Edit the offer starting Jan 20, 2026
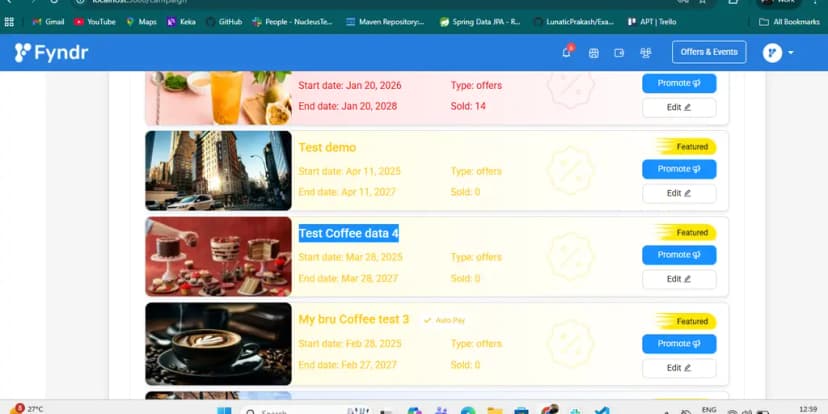 tap(679, 107)
